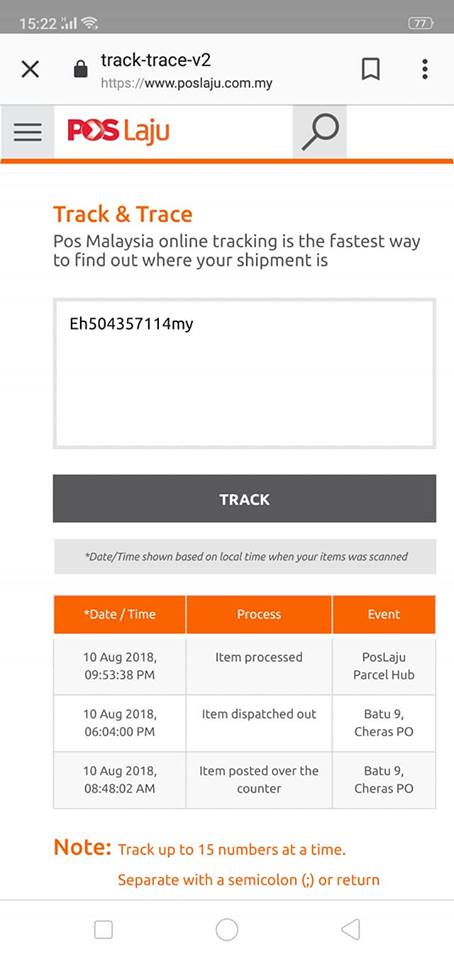Bookmark this page
The height and width of the screenshot is (960, 454).
pyautogui.click(x=370, y=69)
